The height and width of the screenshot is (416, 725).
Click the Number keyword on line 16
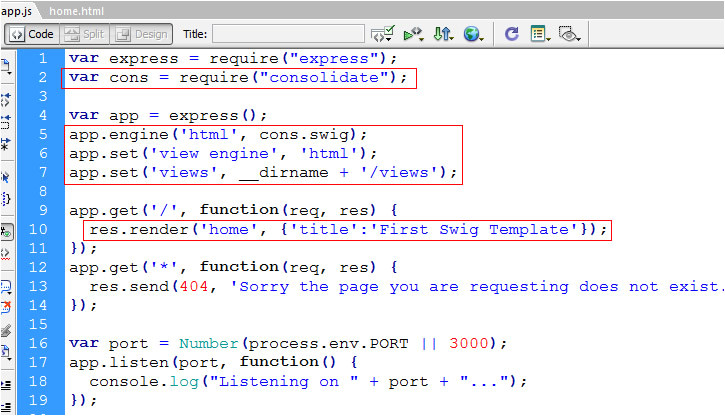click(209, 343)
